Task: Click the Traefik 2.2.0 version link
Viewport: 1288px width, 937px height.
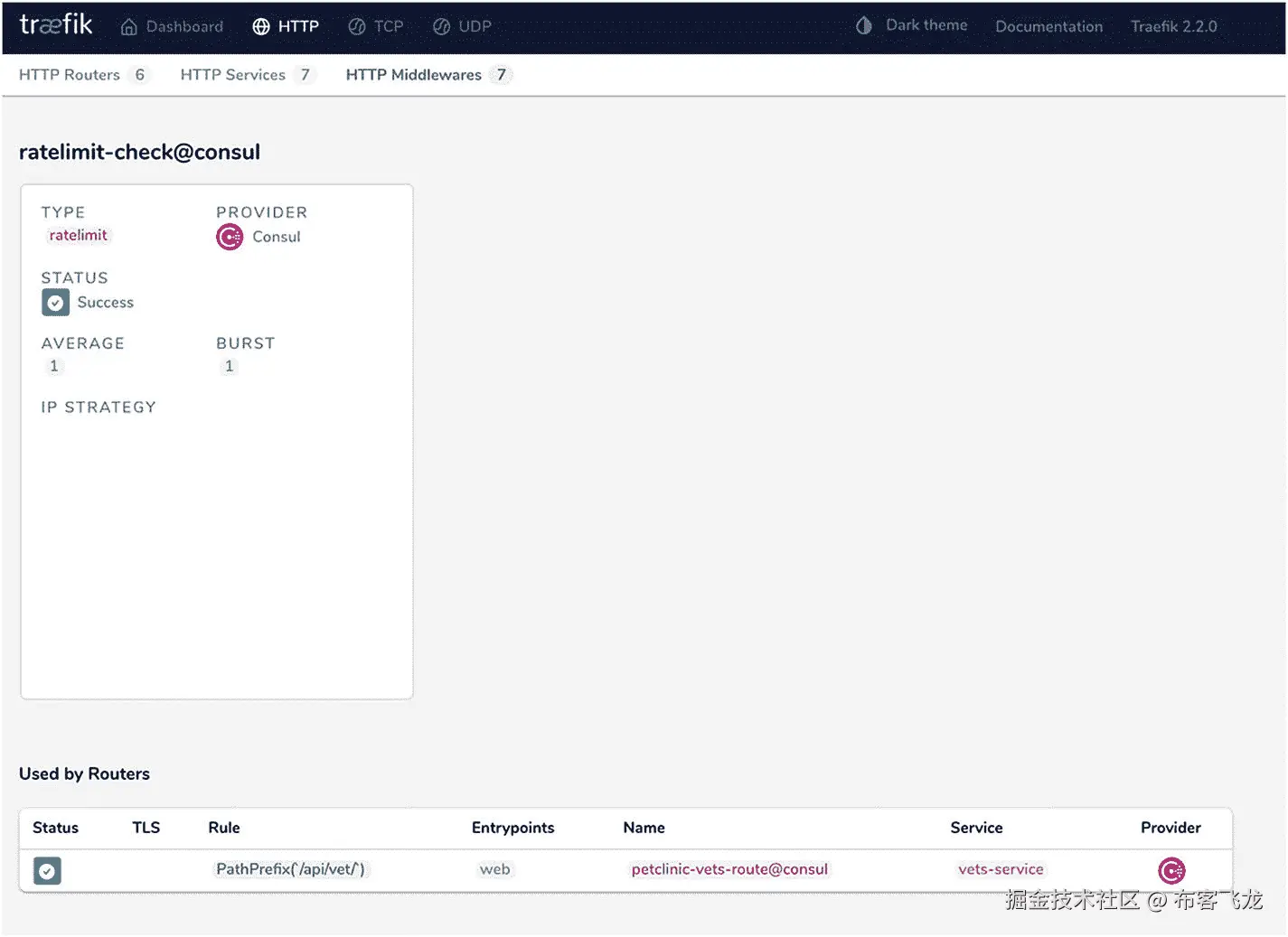Action: (1173, 27)
